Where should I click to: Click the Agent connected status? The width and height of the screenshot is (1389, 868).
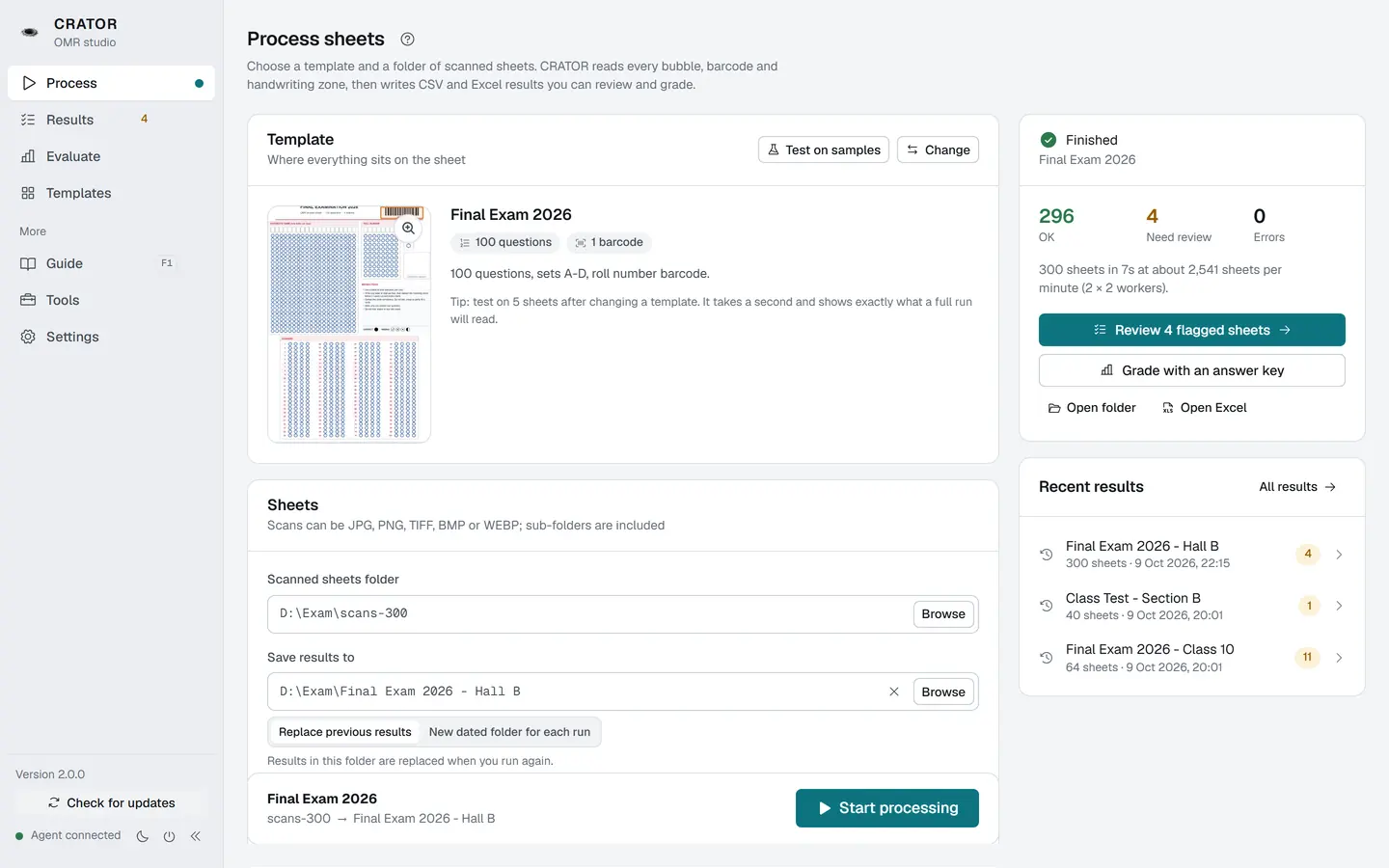click(68, 835)
